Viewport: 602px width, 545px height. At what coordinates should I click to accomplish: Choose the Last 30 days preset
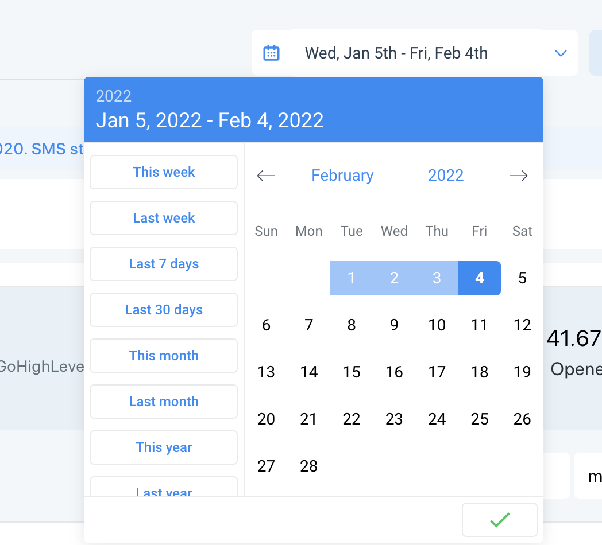(x=164, y=310)
